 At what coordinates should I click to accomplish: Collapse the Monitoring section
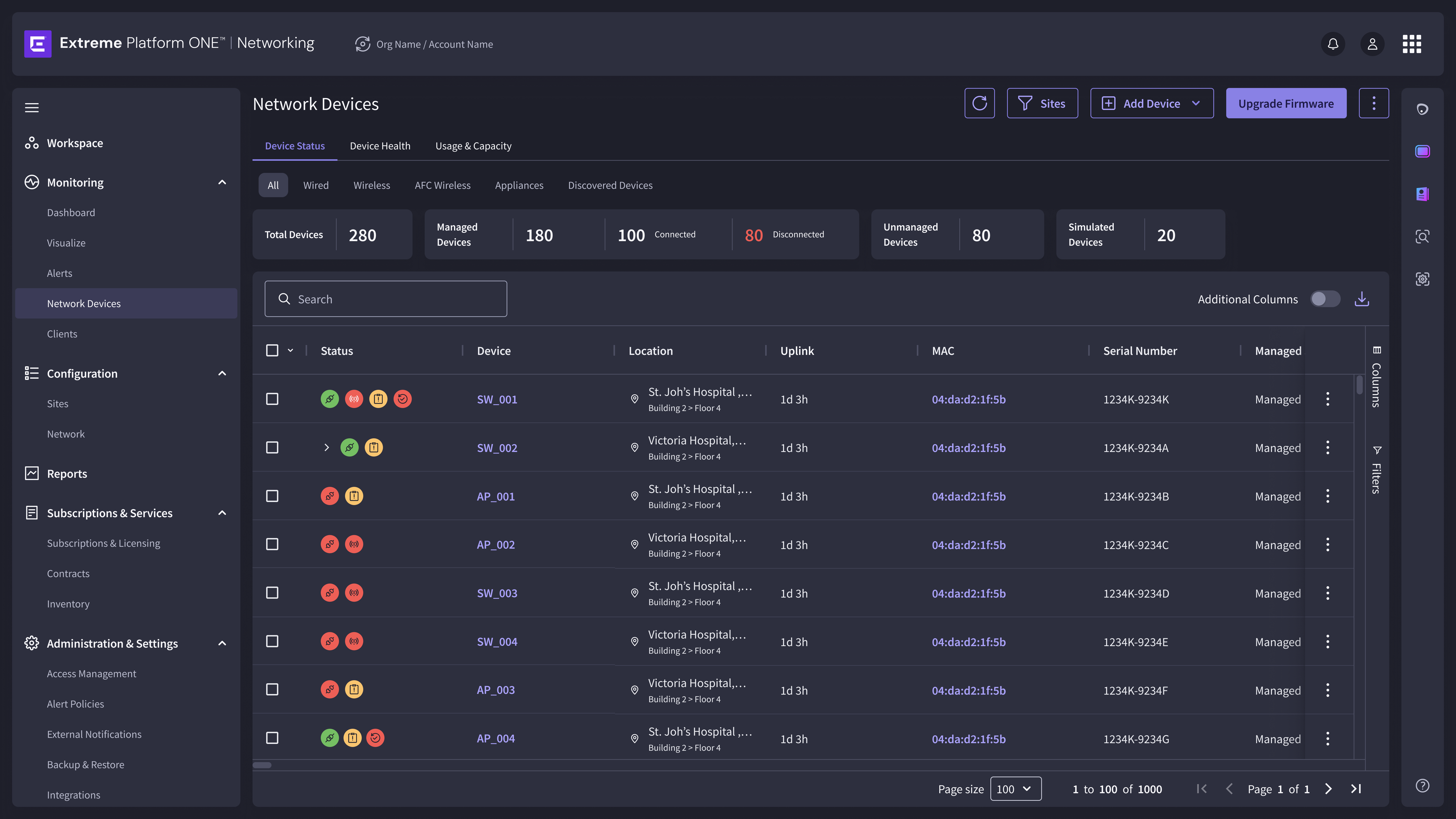[x=222, y=182]
